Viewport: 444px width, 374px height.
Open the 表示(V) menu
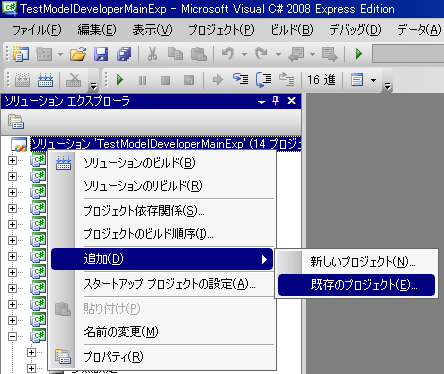click(152, 30)
